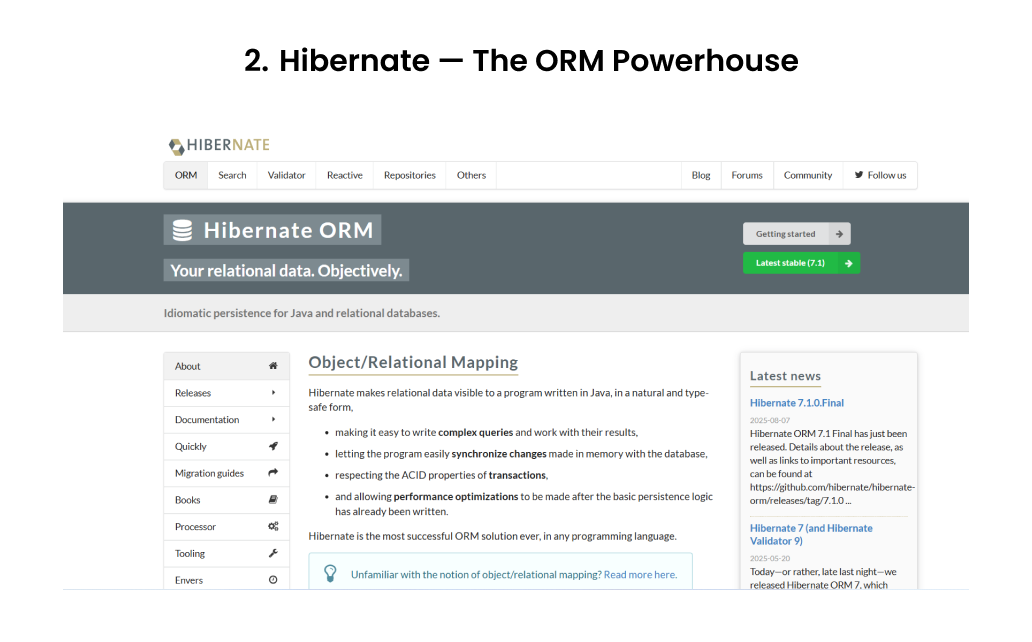Click the Hibernate logo icon
This screenshot has height=642, width=1032.
(177, 145)
